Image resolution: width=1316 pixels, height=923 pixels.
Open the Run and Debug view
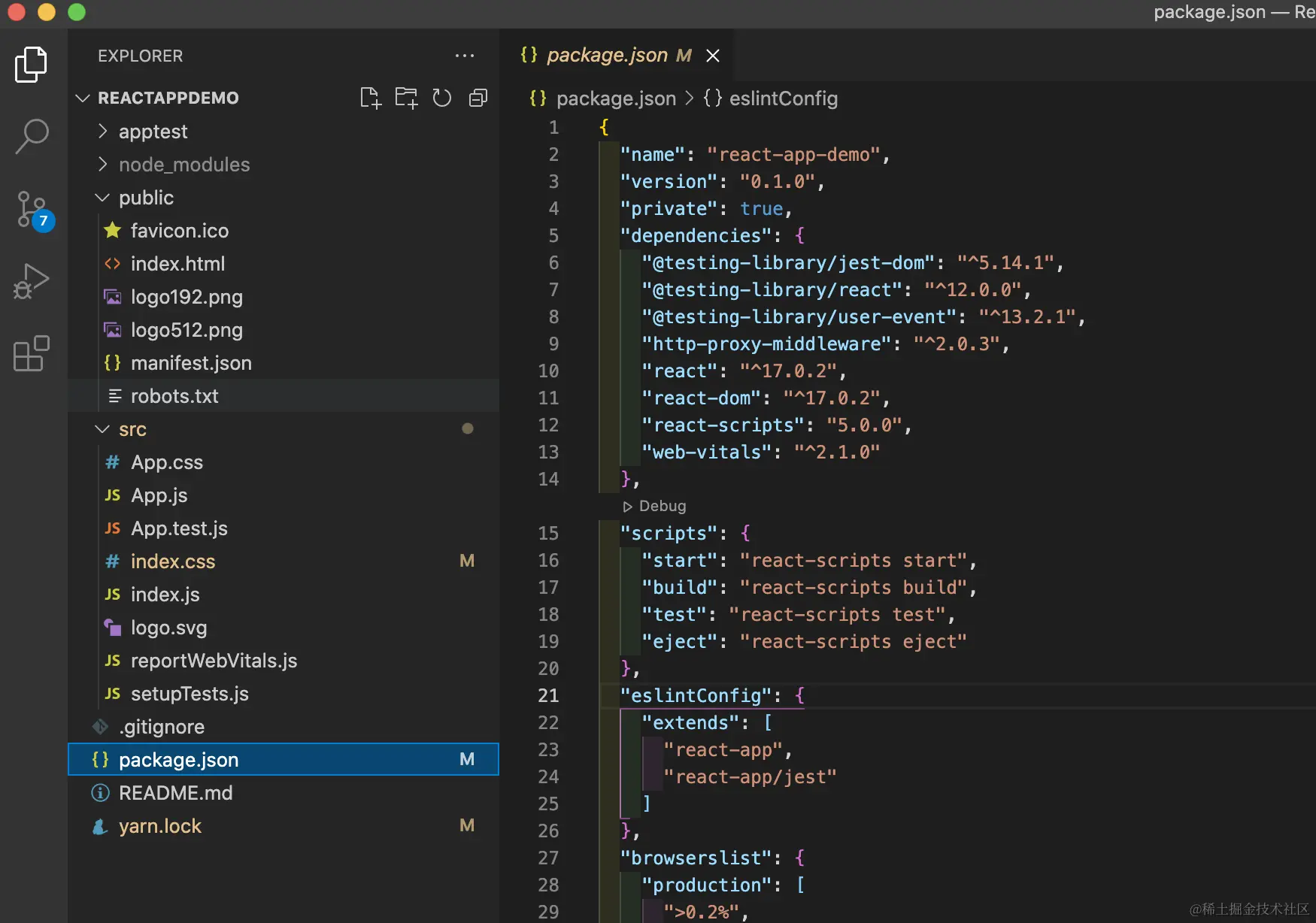(32, 281)
